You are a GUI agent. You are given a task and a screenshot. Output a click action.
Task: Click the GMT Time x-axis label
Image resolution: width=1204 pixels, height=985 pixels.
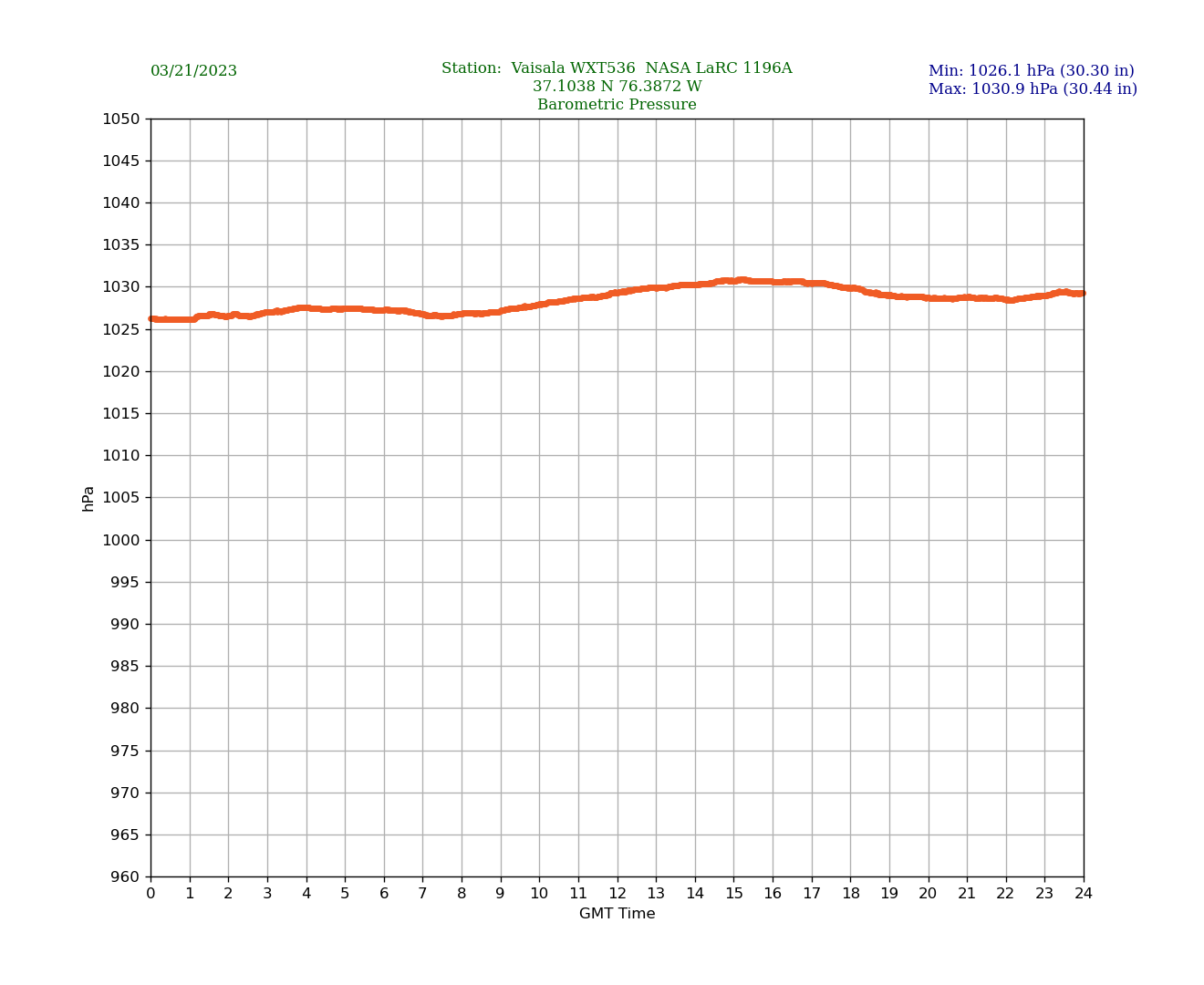click(x=617, y=914)
